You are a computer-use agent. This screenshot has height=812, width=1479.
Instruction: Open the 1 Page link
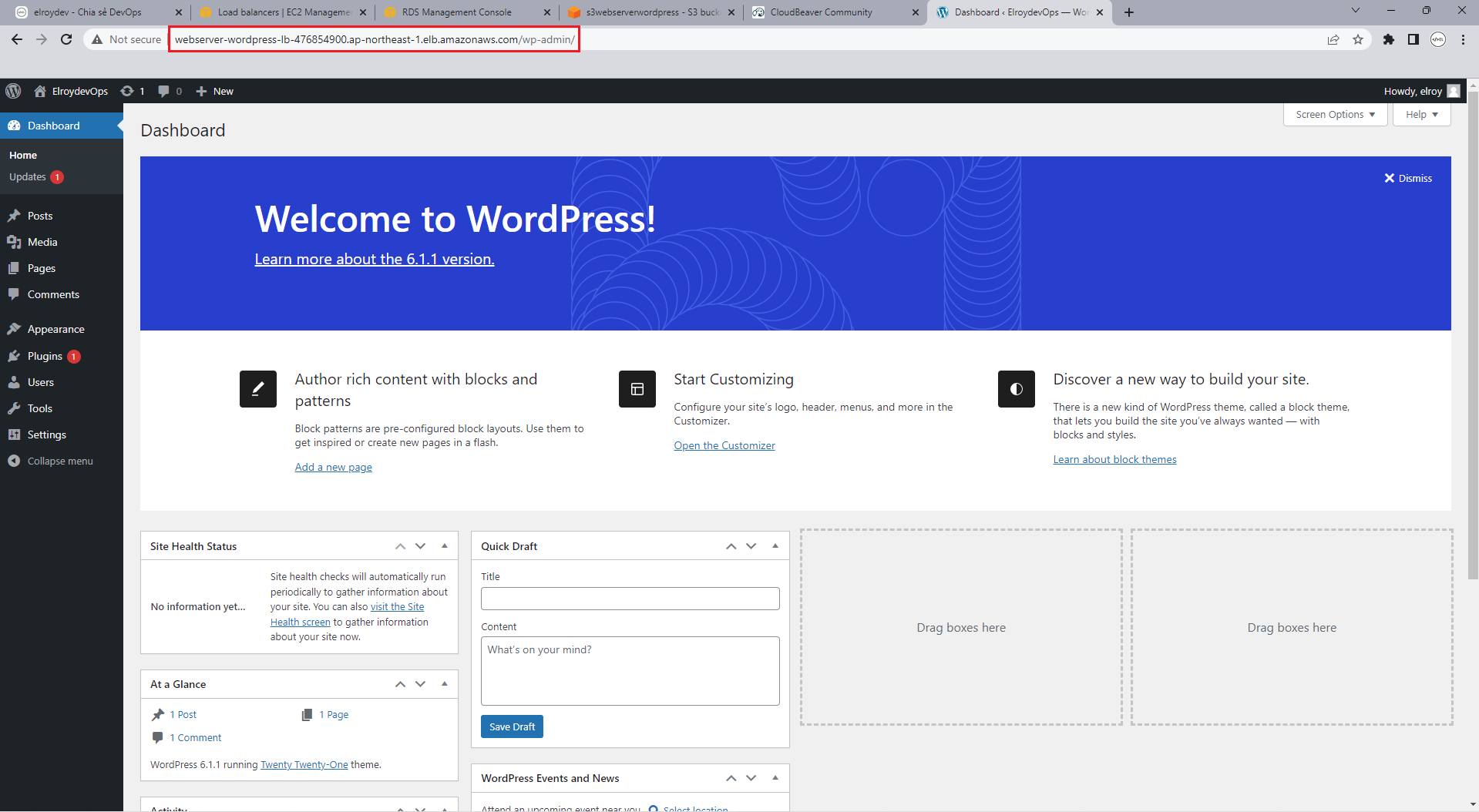[x=334, y=715]
